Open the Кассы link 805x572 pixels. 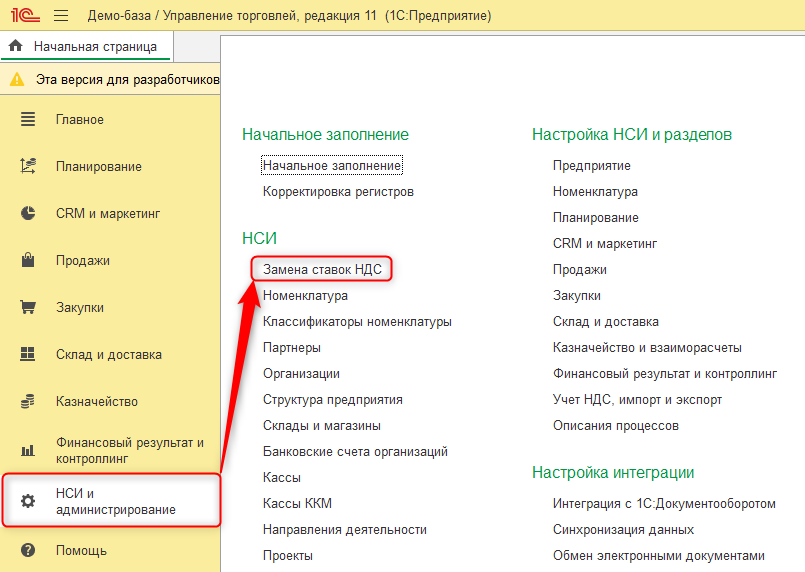[x=282, y=478]
